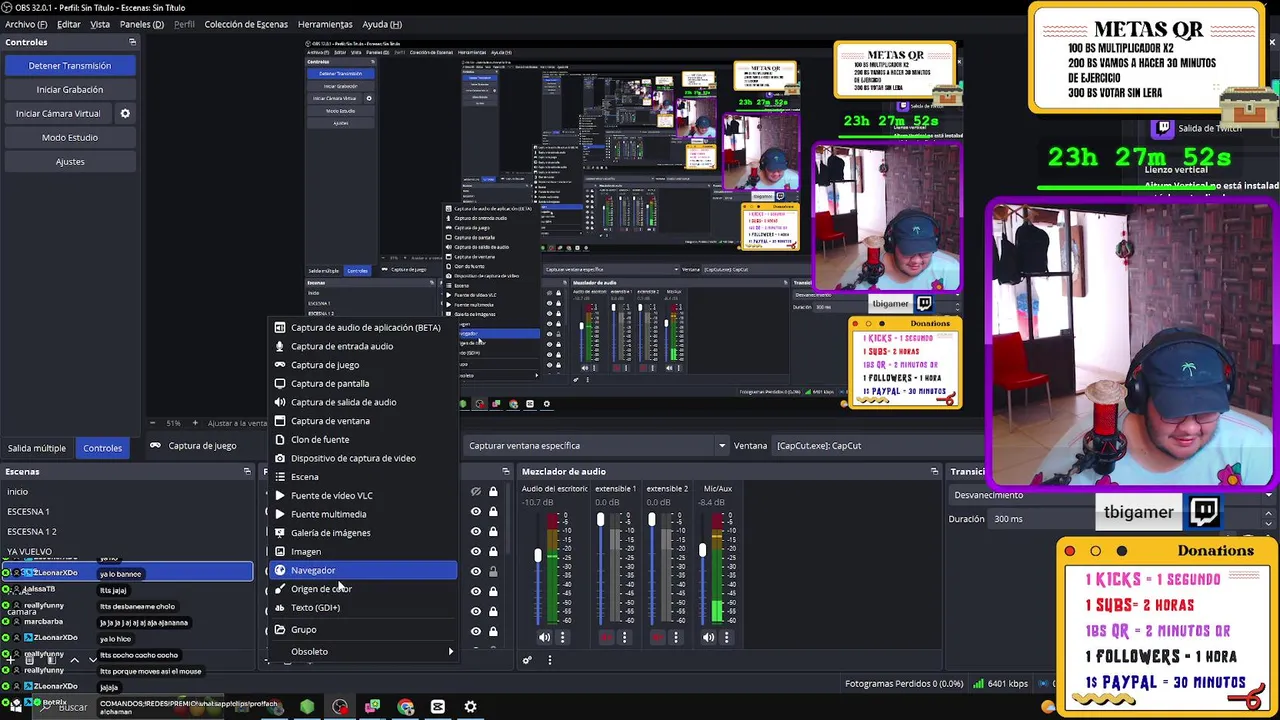Click Detener Transmisión button
Viewport: 1280px width, 720px height.
click(x=70, y=66)
